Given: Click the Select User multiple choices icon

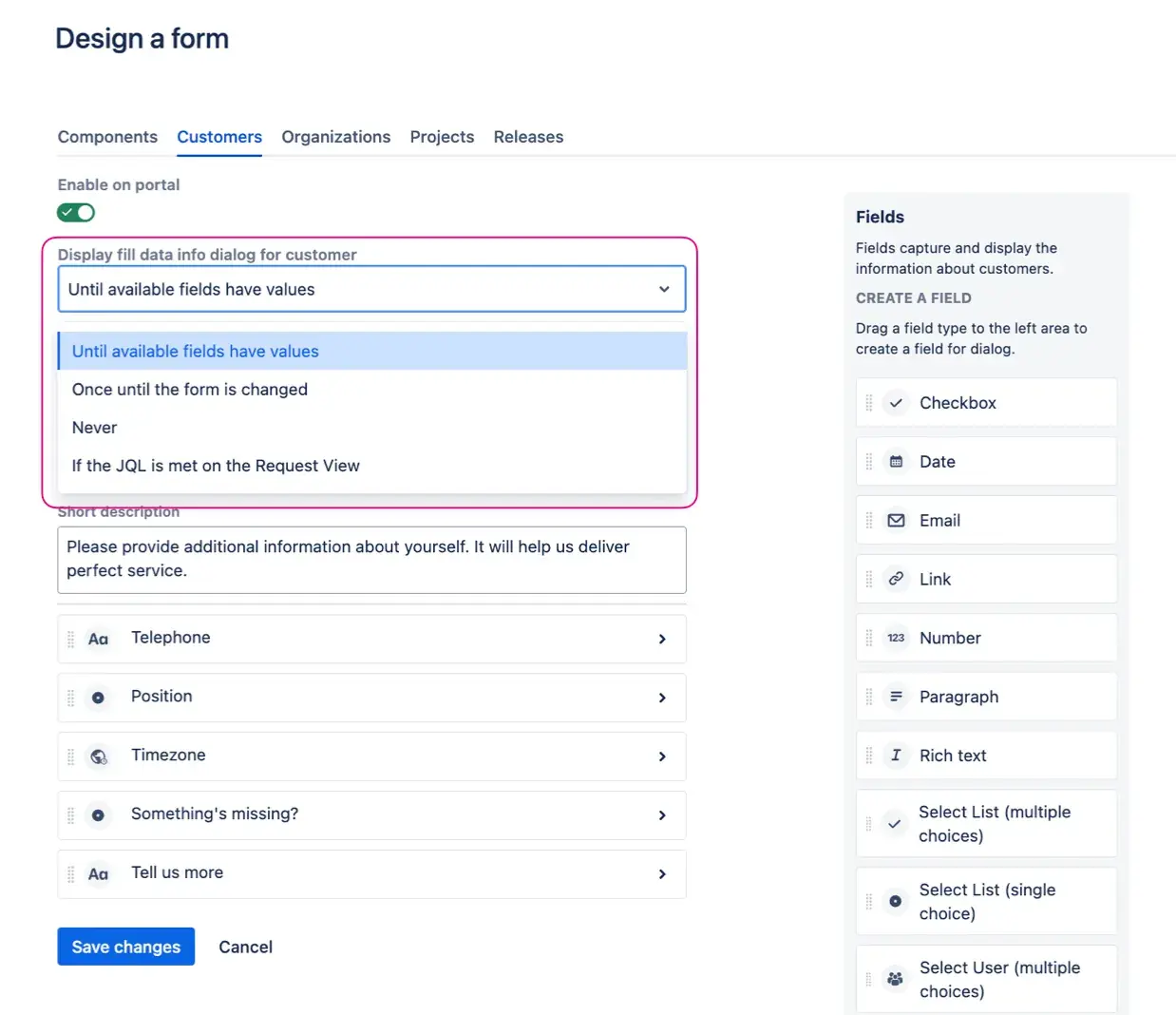Looking at the screenshot, I should (x=895, y=979).
